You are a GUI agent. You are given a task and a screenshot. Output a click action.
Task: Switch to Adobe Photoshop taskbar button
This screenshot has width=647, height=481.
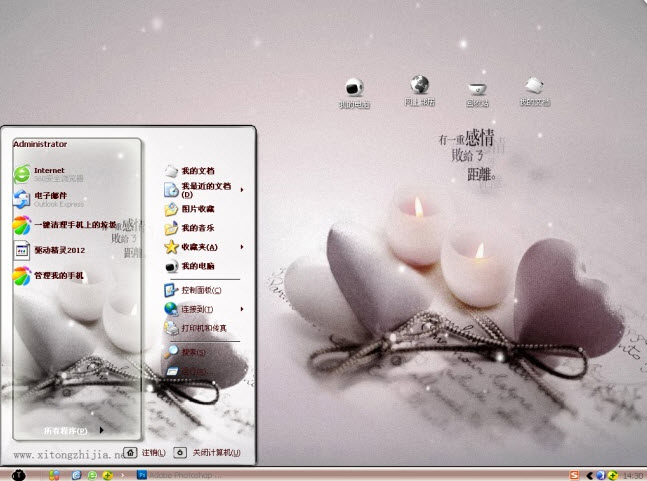pos(177,475)
